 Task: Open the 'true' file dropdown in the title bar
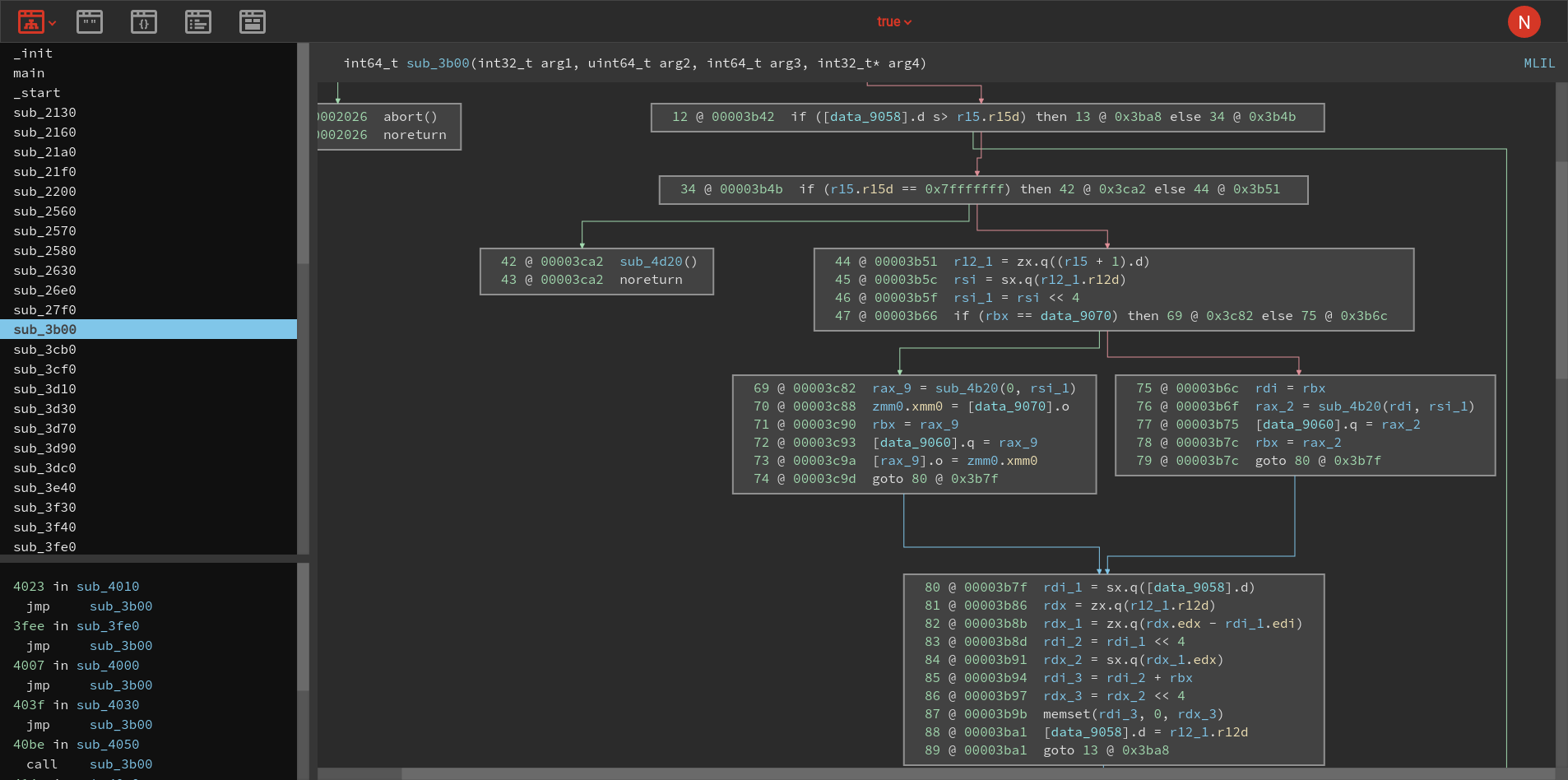(x=894, y=22)
